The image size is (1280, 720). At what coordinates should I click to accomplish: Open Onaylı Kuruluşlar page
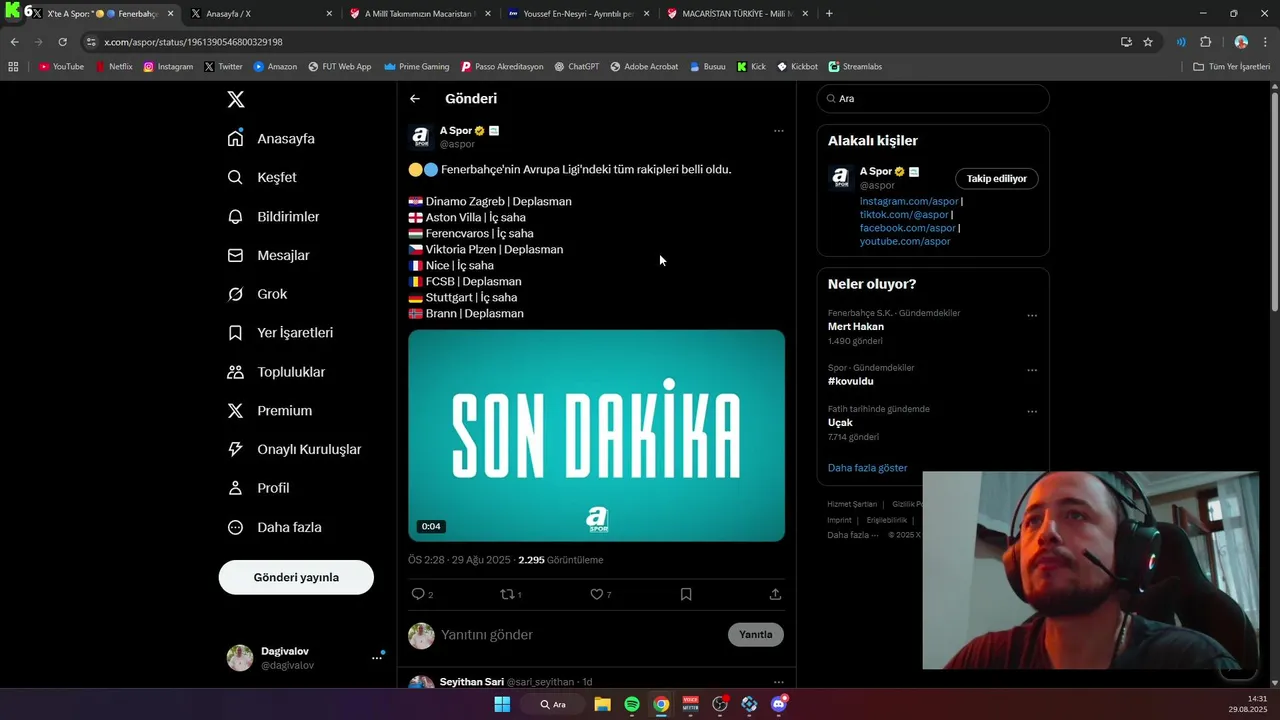294,449
